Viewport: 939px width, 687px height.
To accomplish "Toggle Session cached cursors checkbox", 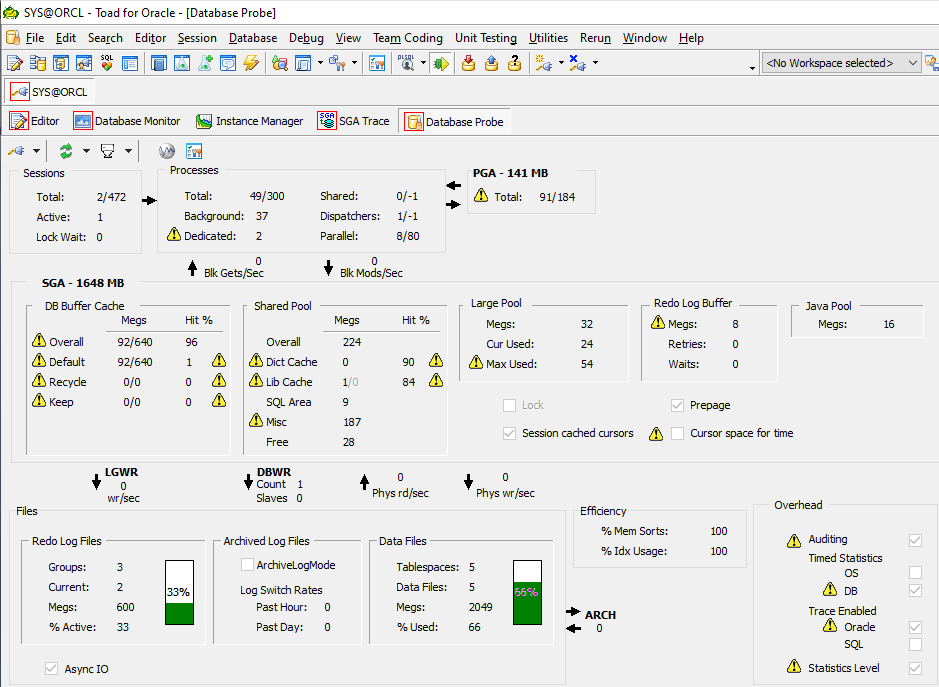I will (x=510, y=433).
